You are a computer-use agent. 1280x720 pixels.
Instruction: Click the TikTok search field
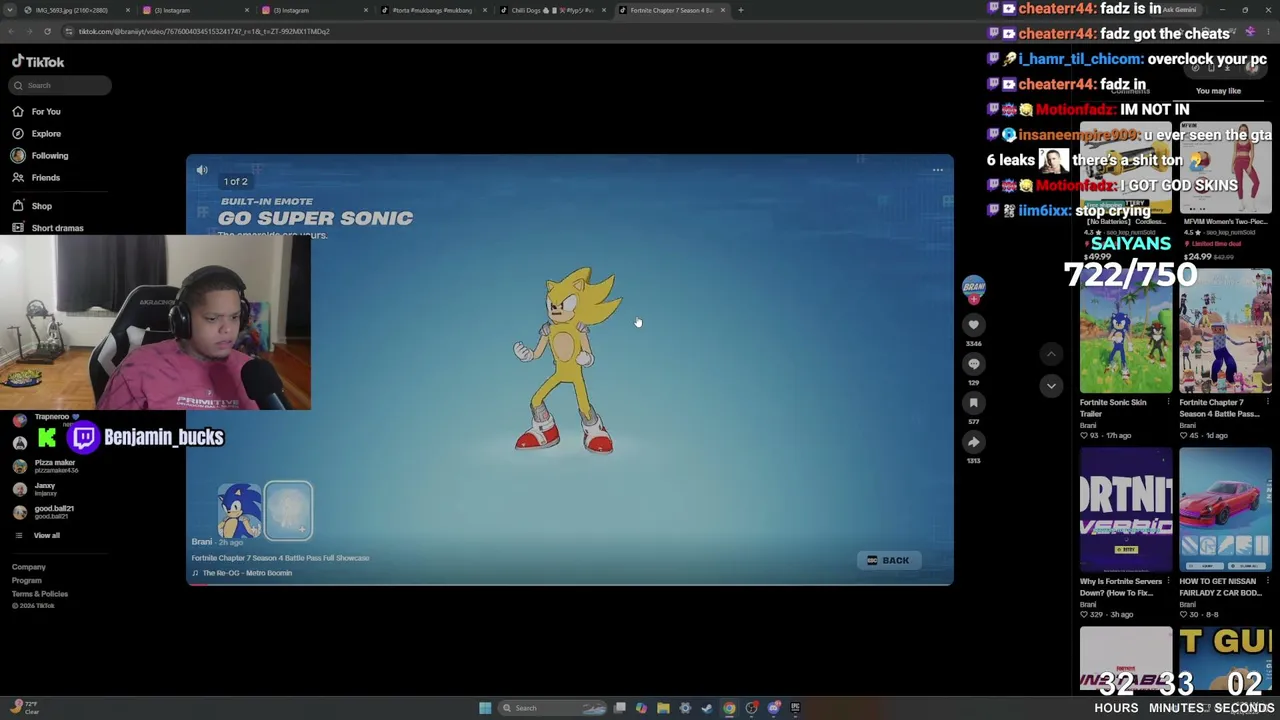pos(61,85)
